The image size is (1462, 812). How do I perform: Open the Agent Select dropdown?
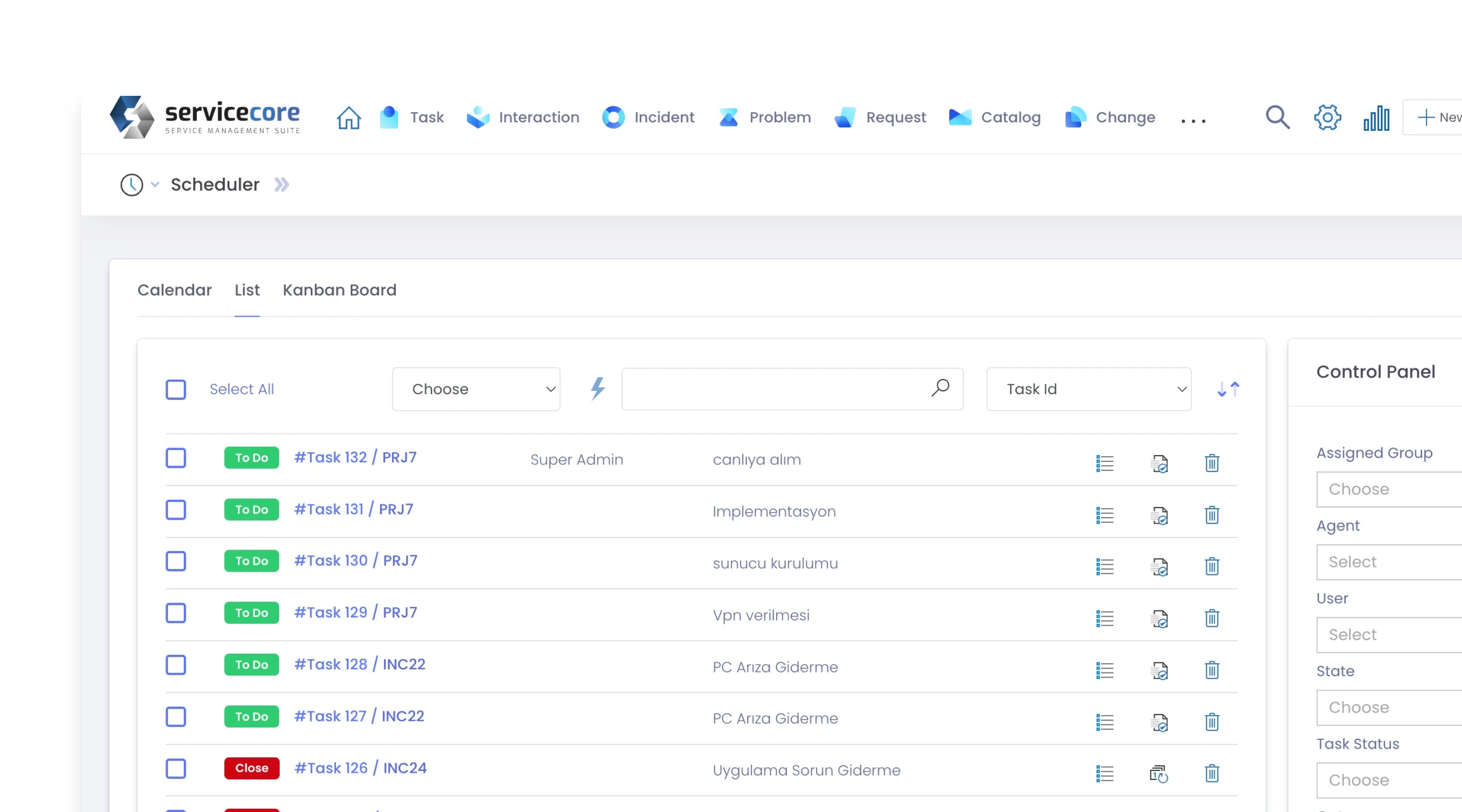click(x=1389, y=562)
